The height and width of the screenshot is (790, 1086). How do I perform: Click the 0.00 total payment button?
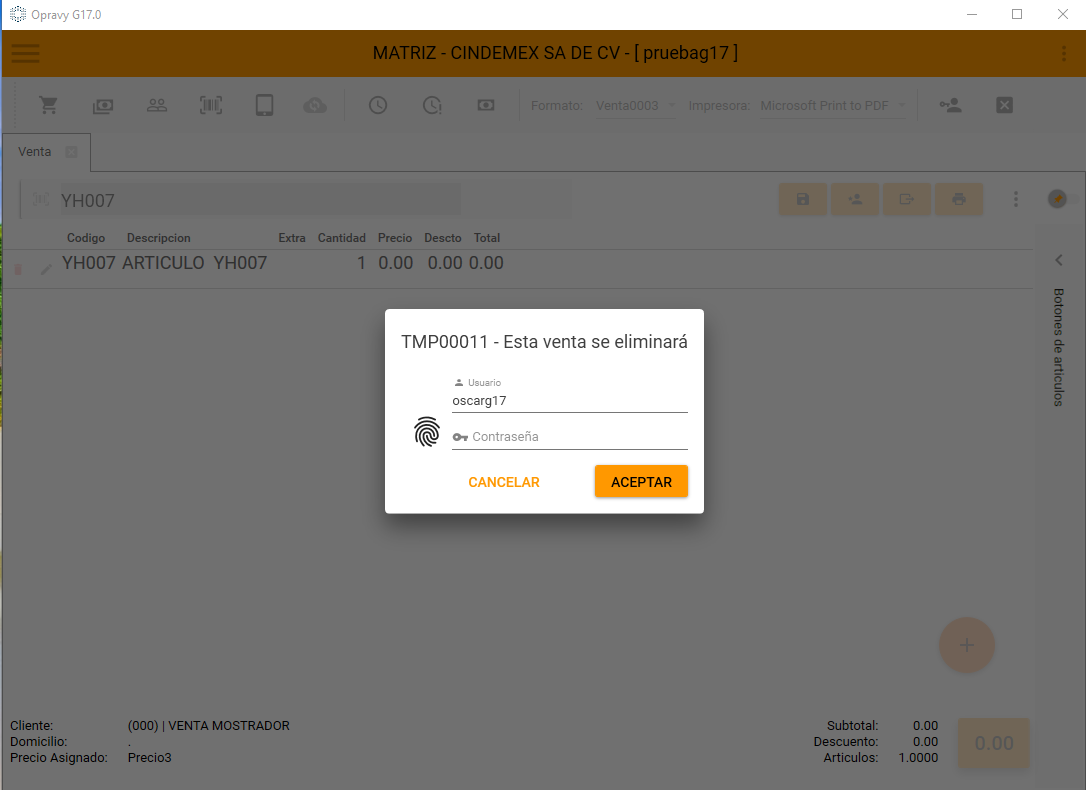pos(994,743)
